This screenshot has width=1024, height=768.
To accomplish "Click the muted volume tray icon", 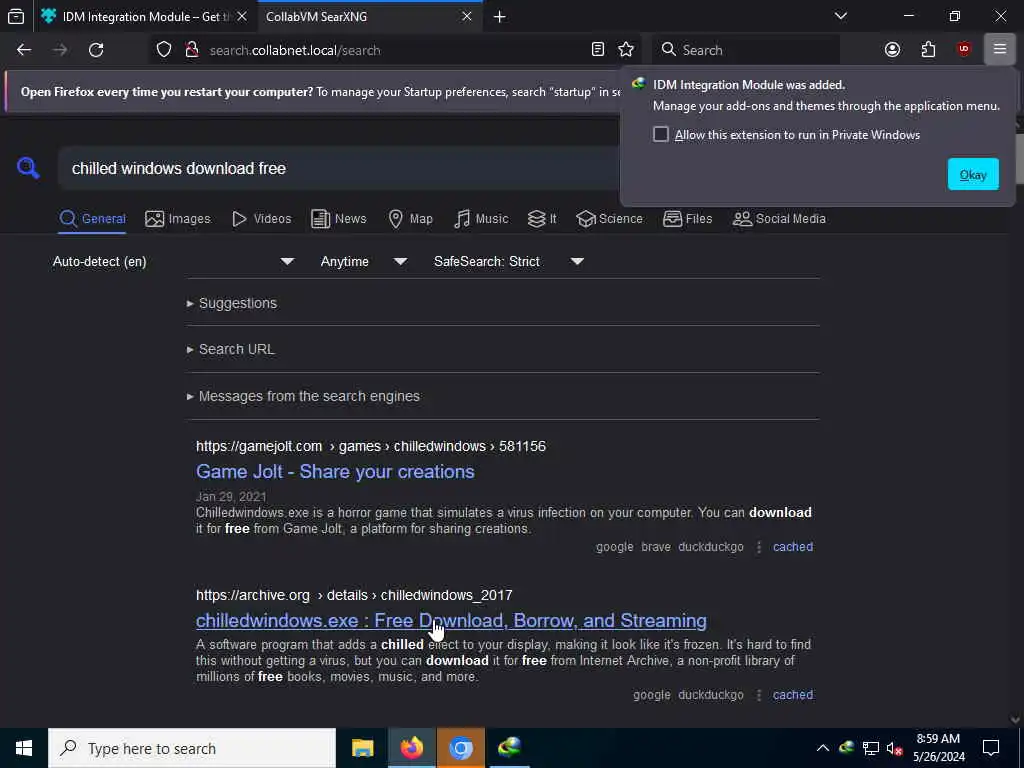I will 894,748.
